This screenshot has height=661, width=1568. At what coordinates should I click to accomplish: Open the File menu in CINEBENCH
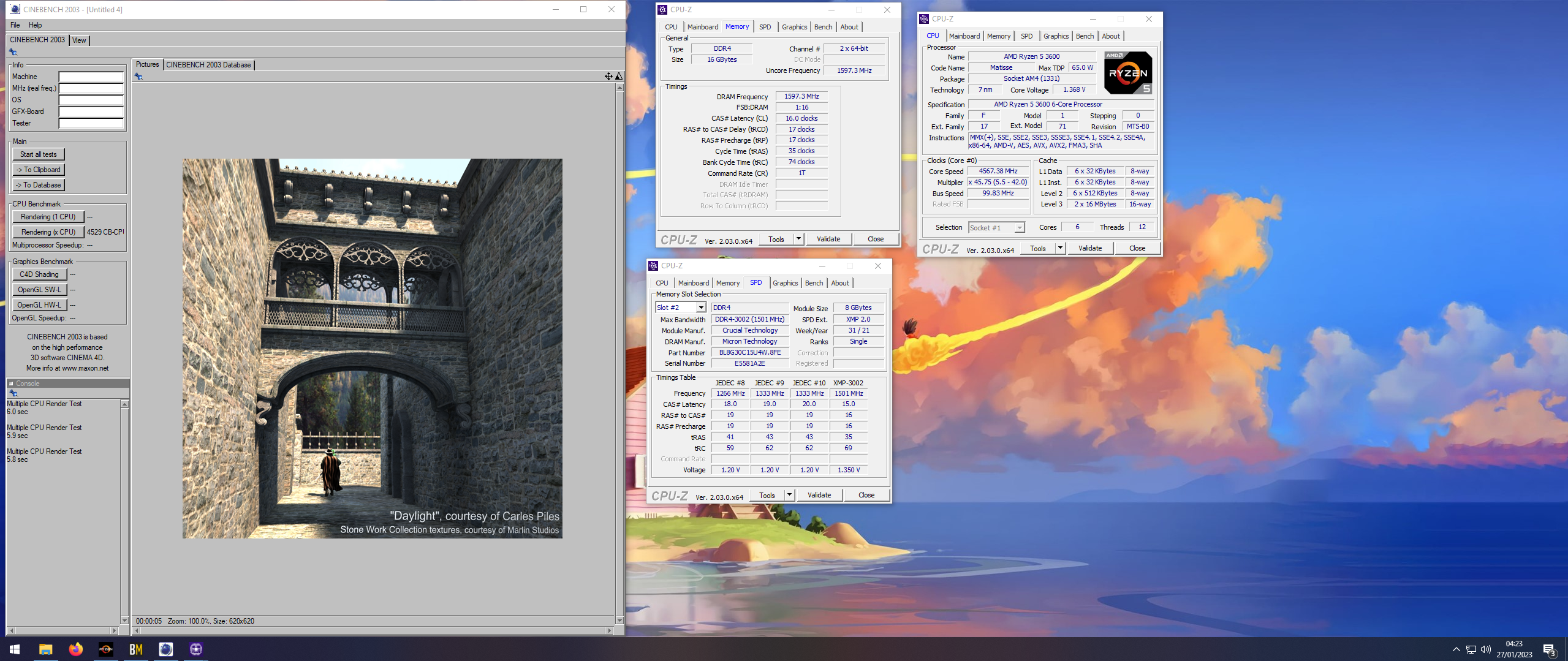15,25
